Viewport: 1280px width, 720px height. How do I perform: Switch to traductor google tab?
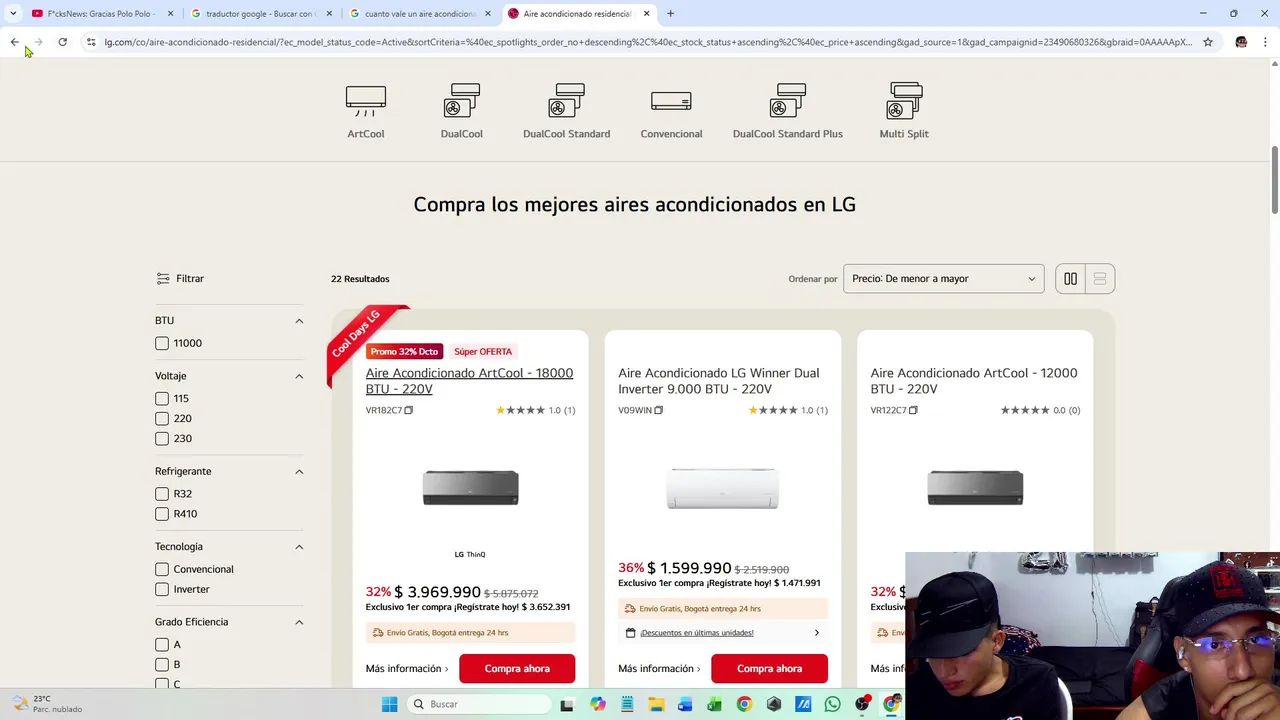tap(260, 14)
